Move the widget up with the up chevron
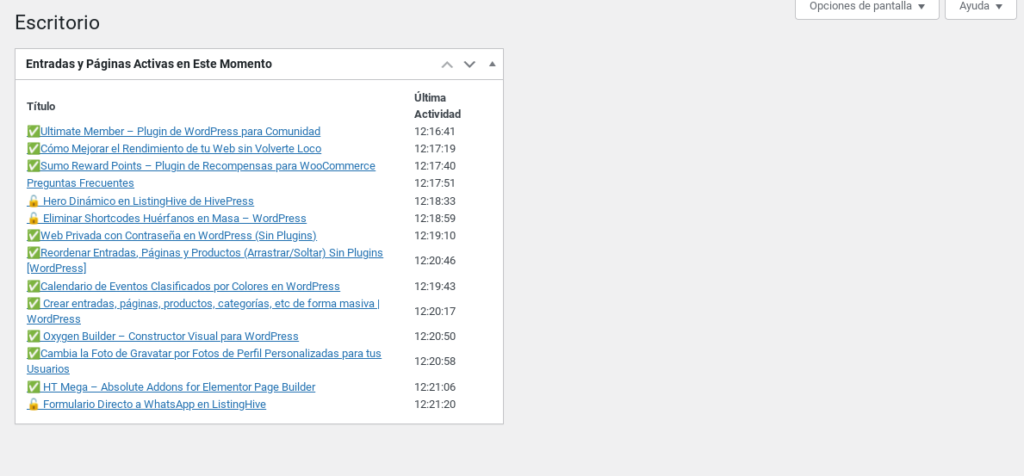This screenshot has width=1024, height=476. click(x=447, y=64)
